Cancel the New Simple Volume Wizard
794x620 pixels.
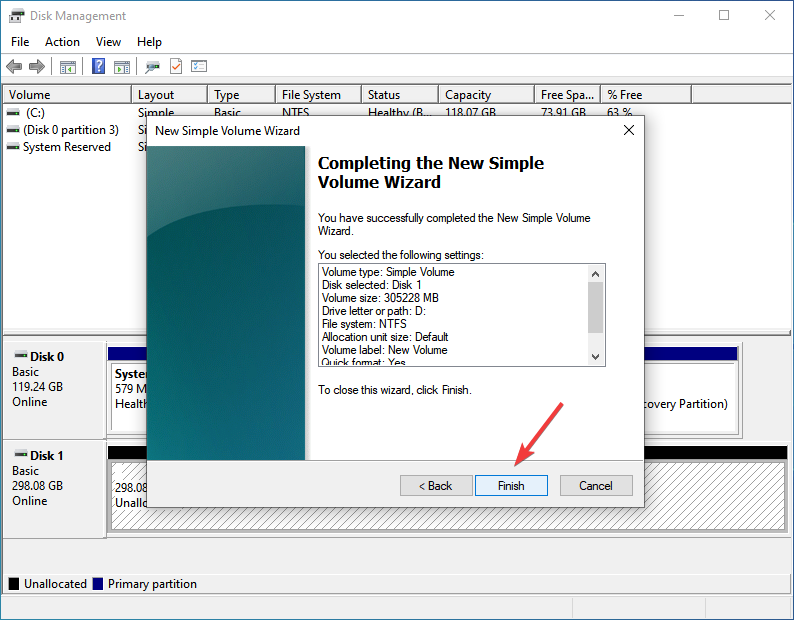596,486
